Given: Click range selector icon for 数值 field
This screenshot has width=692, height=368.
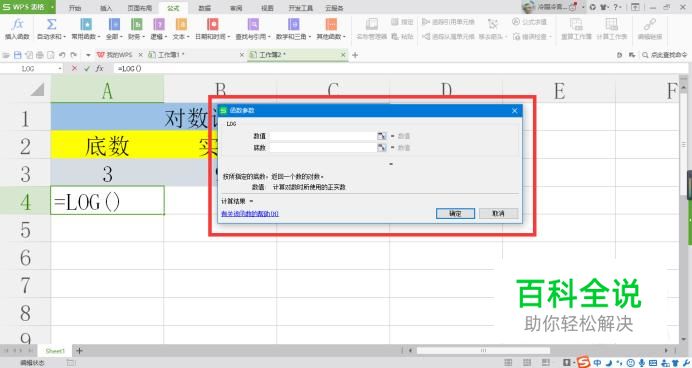Looking at the screenshot, I should click(382, 136).
